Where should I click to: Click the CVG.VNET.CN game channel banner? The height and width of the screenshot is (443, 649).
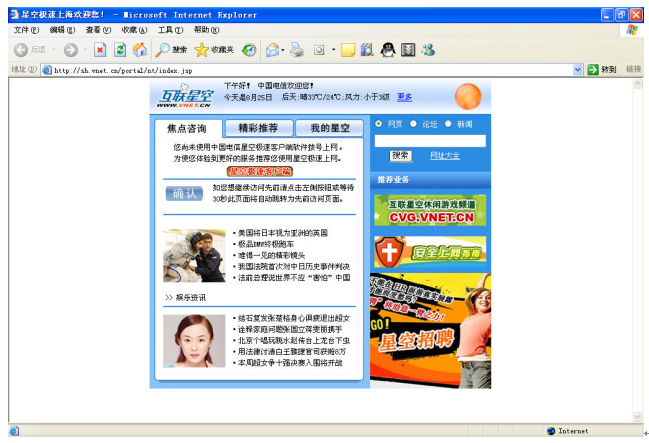430,210
